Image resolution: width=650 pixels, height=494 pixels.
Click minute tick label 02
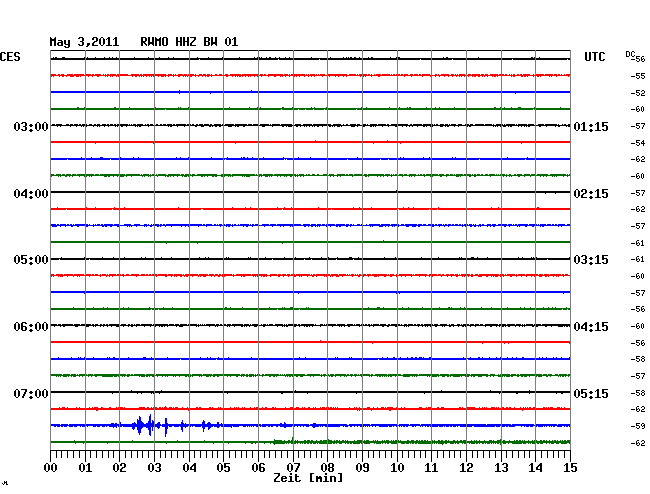coord(119,467)
